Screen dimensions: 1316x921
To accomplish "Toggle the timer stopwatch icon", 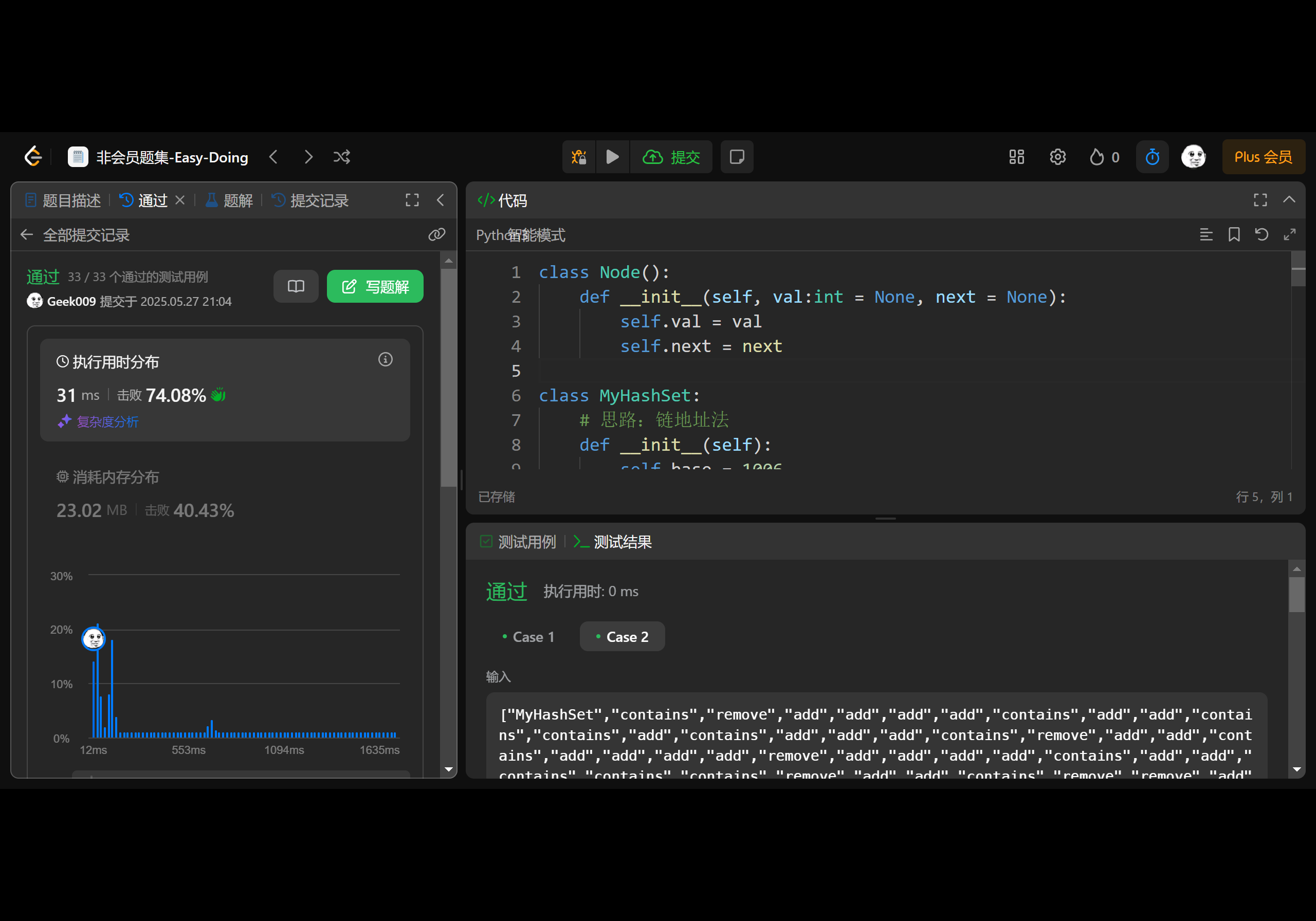I will click(1152, 156).
